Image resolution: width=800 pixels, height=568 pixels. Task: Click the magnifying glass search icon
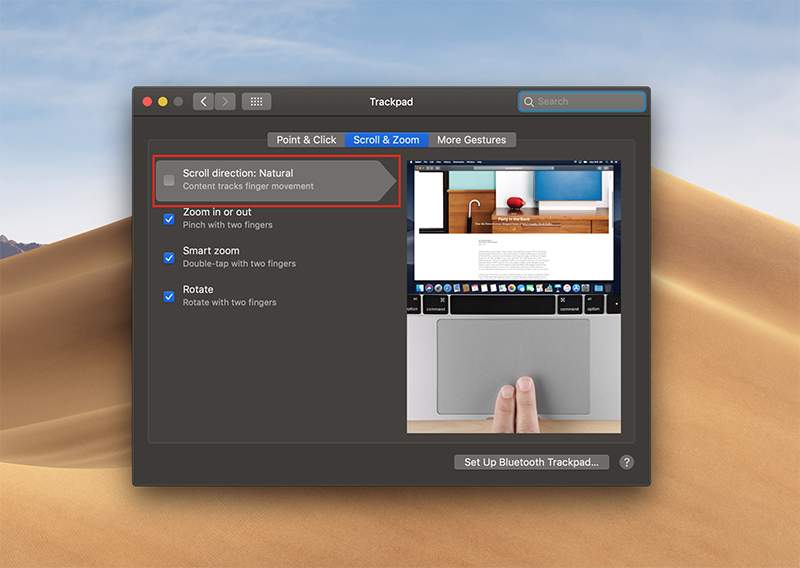click(x=529, y=102)
